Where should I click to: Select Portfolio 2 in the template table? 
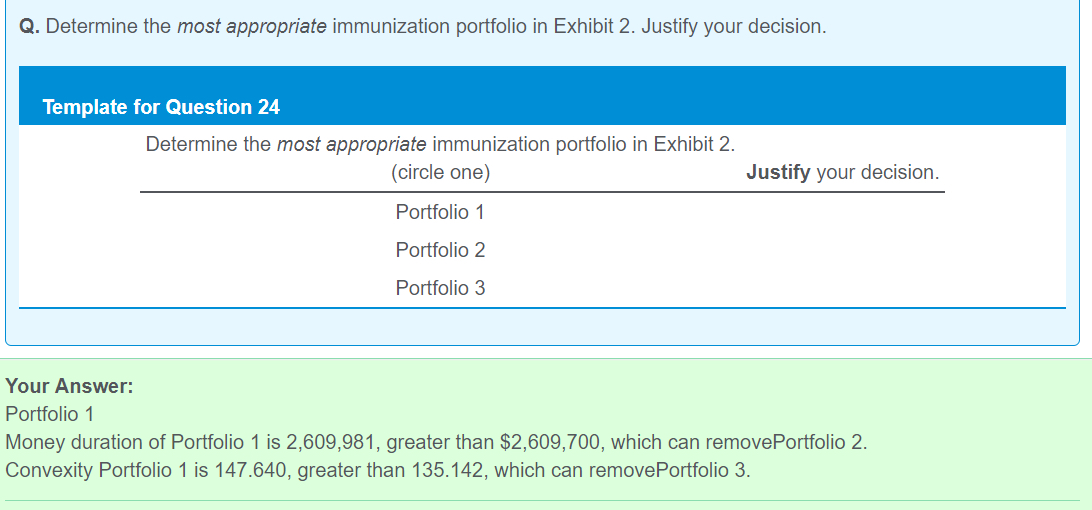coord(440,250)
